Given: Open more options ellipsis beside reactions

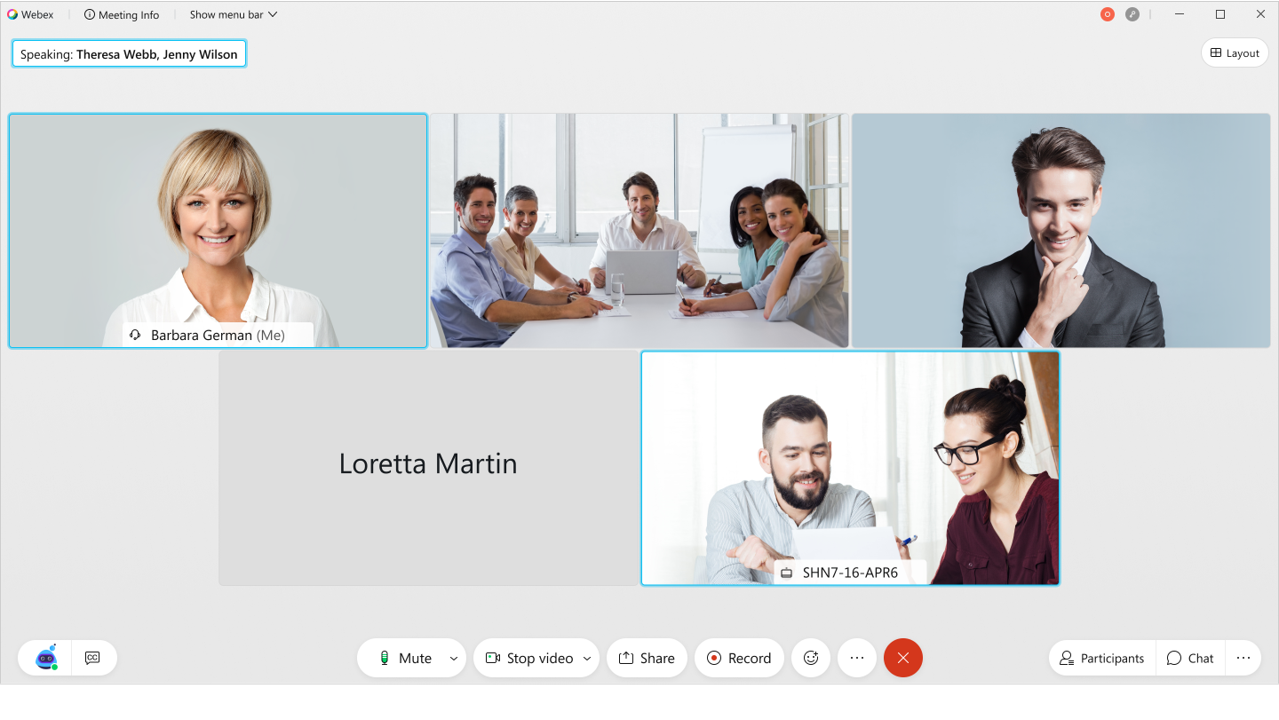Looking at the screenshot, I should 857,658.
